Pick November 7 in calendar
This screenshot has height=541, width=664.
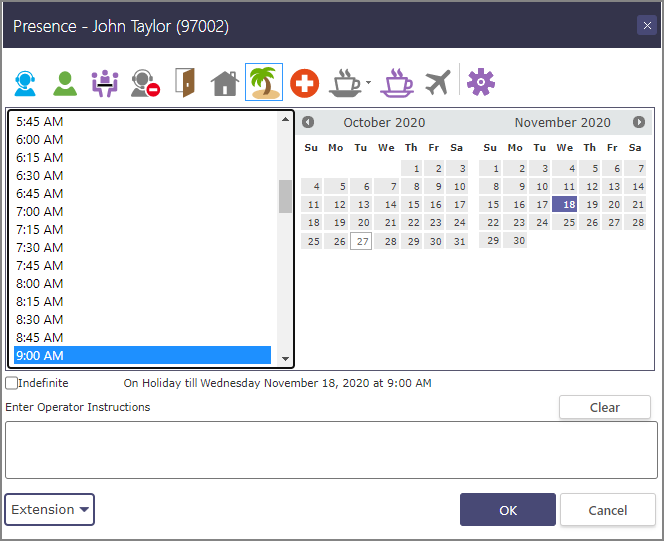(635, 168)
